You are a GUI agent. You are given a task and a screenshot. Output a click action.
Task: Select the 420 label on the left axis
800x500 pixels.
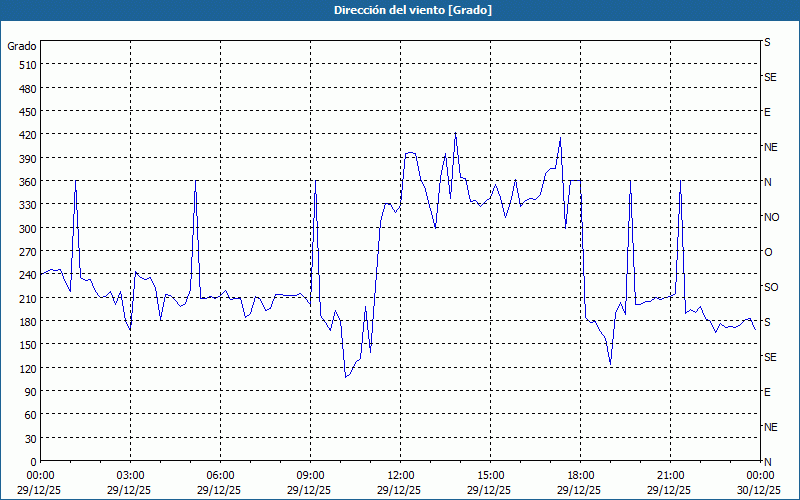pyautogui.click(x=26, y=135)
